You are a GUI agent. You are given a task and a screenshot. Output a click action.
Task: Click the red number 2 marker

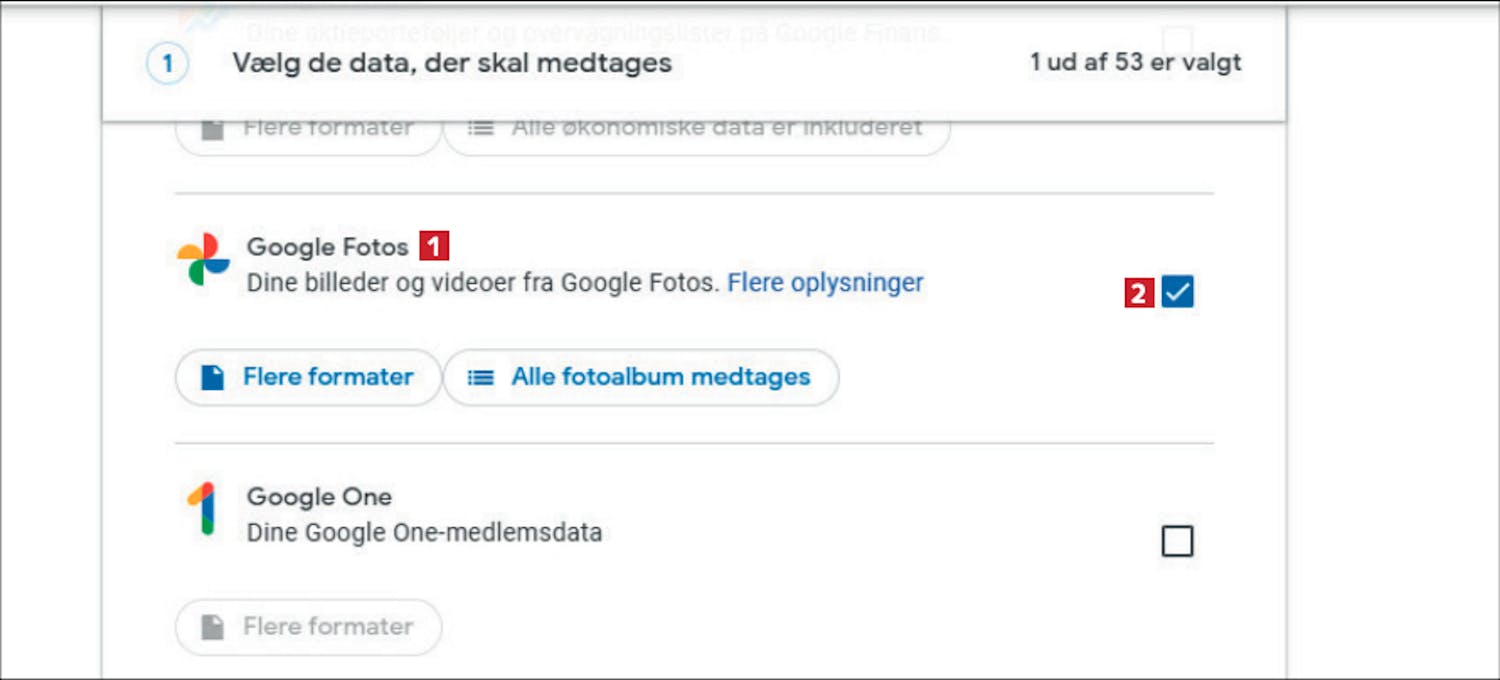[1139, 293]
